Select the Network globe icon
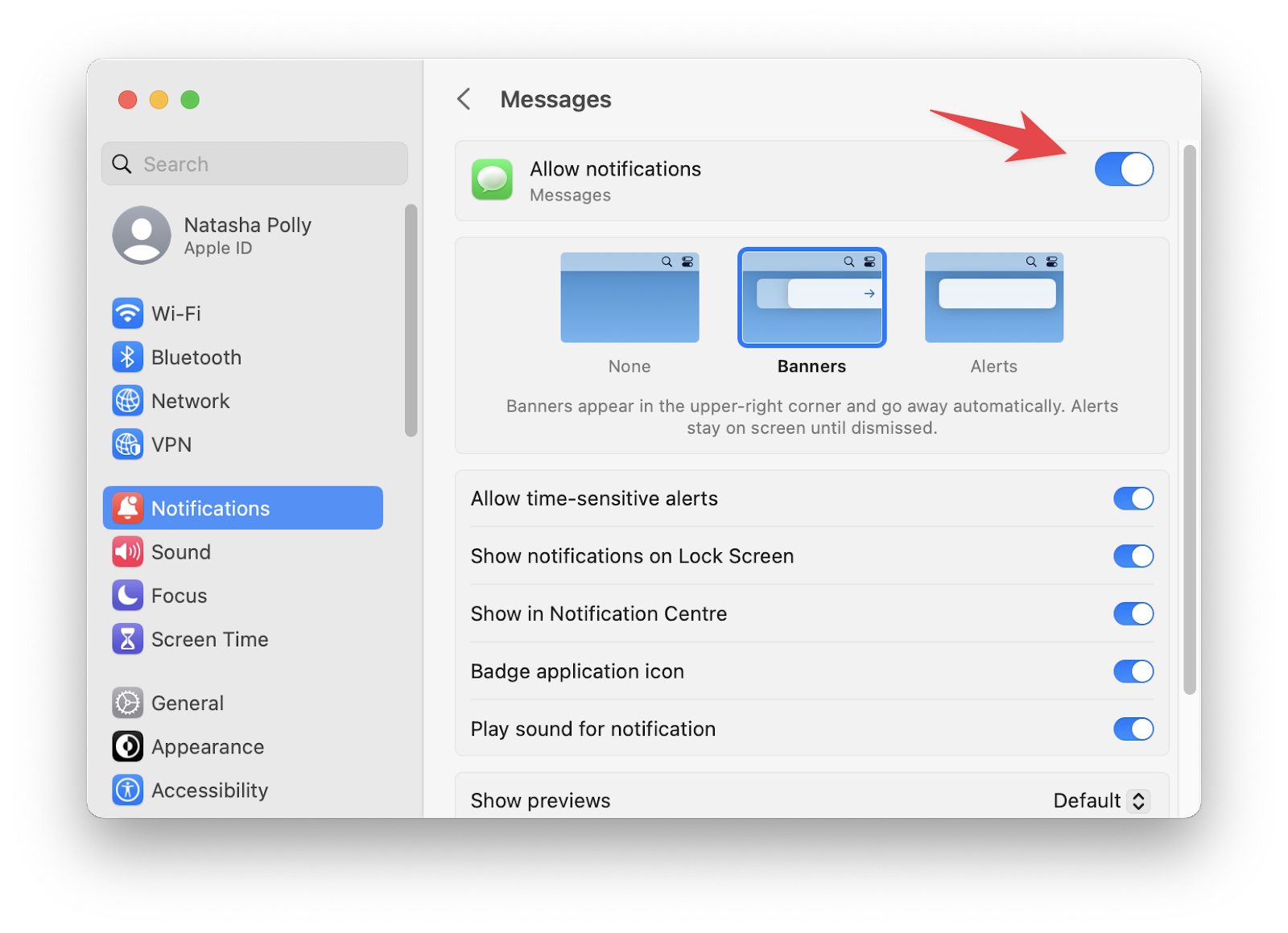The height and width of the screenshot is (933, 1288). click(x=127, y=401)
